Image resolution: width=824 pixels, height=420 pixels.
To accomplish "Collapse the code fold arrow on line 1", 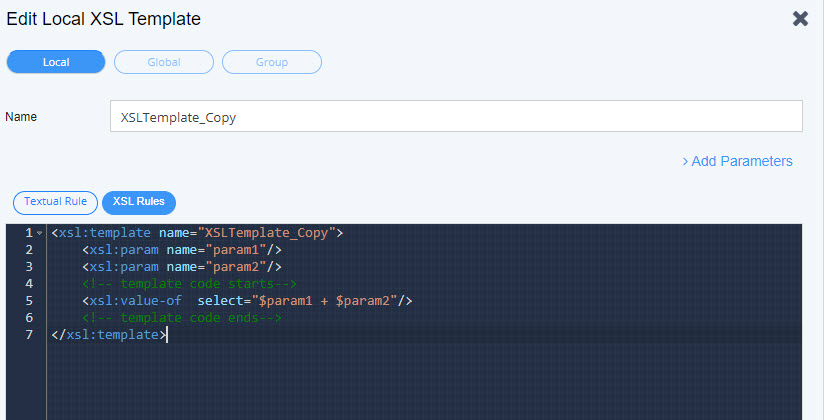I will point(39,234).
